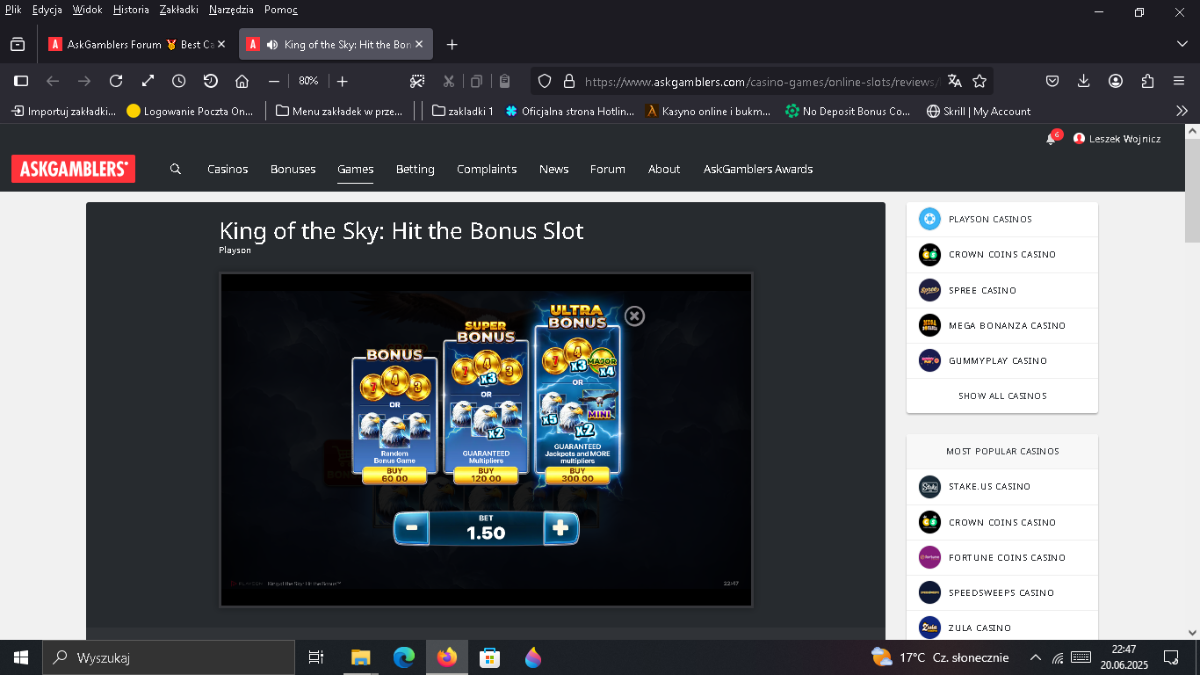Viewport: 1200px width, 675px height.
Task: Decrease bet with minus button
Action: click(x=411, y=528)
